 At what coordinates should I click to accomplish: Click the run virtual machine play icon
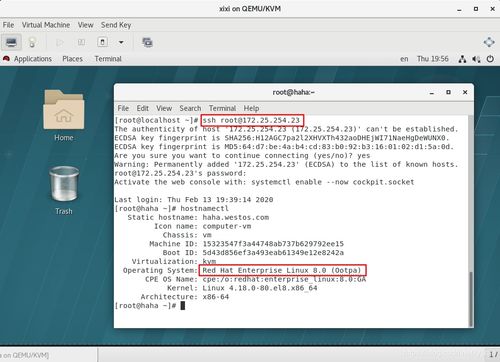click(x=60, y=42)
